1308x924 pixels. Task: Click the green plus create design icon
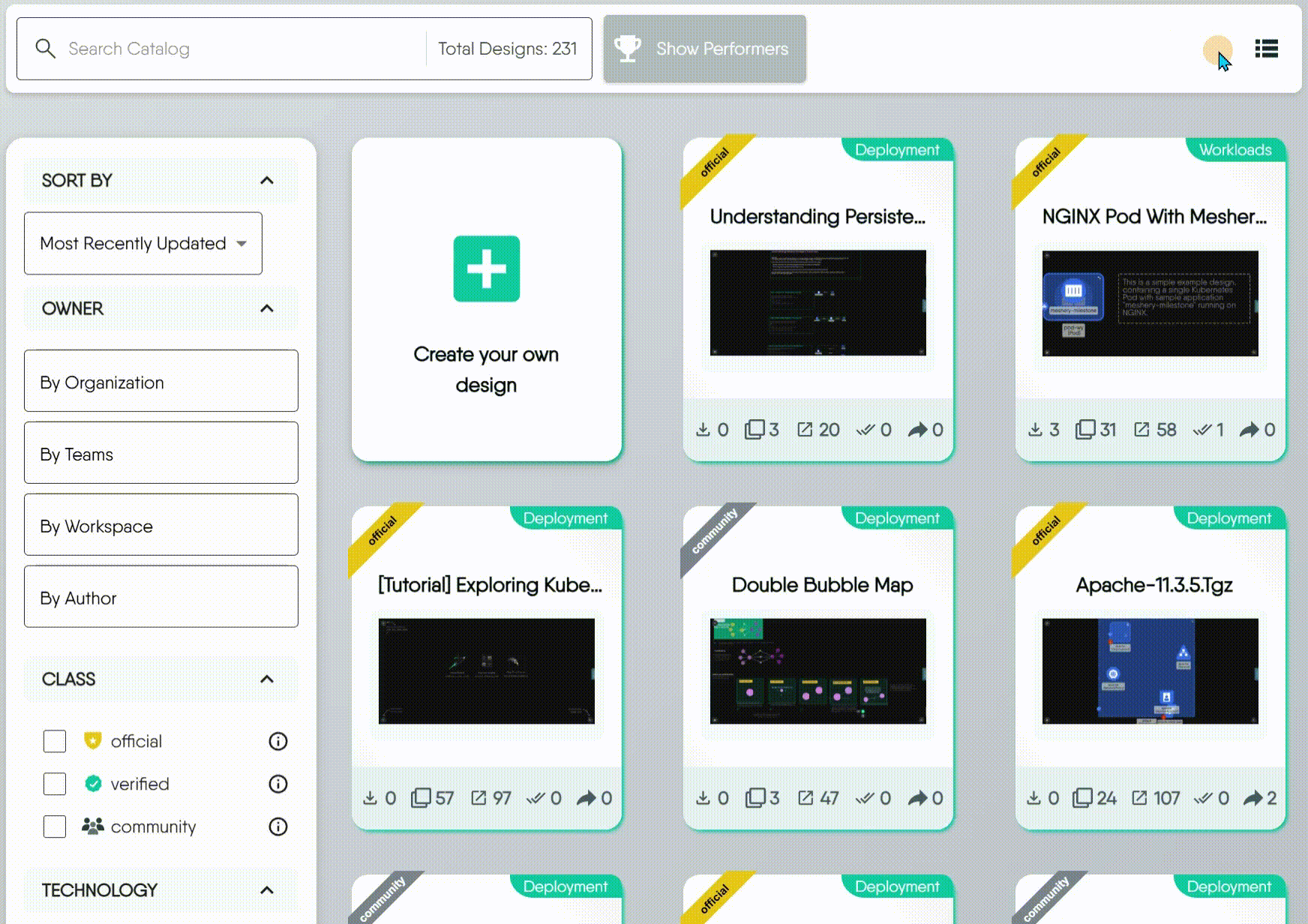[x=486, y=268]
